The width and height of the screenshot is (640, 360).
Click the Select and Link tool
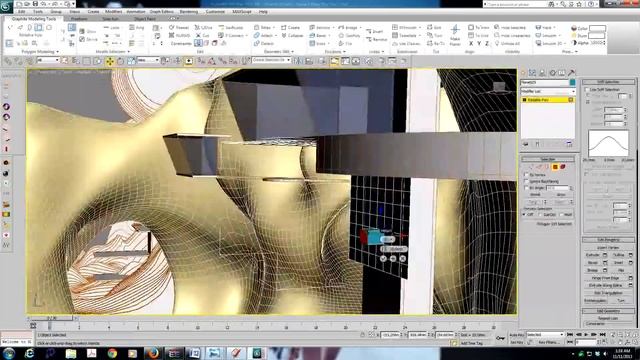(x=8, y=61)
